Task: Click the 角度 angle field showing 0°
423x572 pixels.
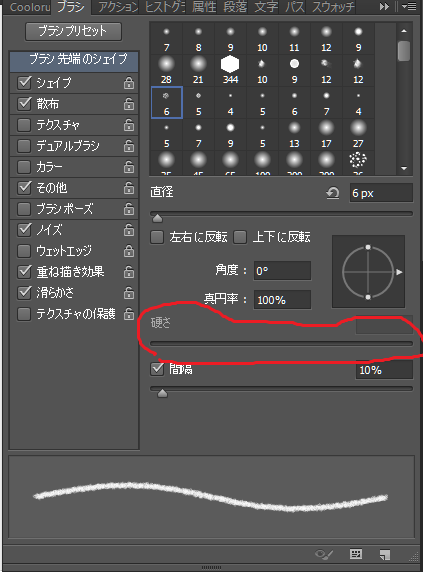Action: [282, 271]
